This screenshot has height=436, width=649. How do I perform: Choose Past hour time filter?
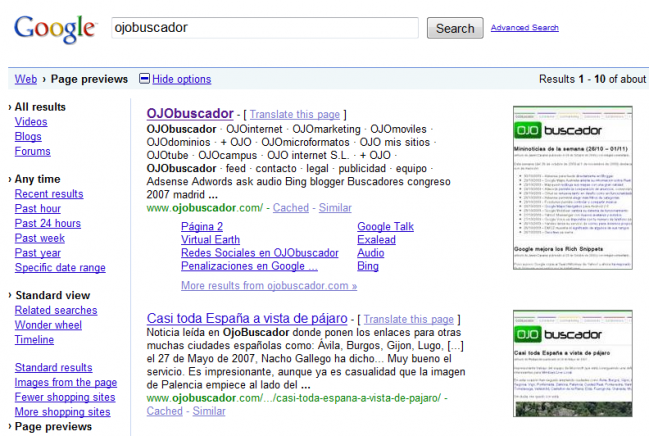point(38,208)
